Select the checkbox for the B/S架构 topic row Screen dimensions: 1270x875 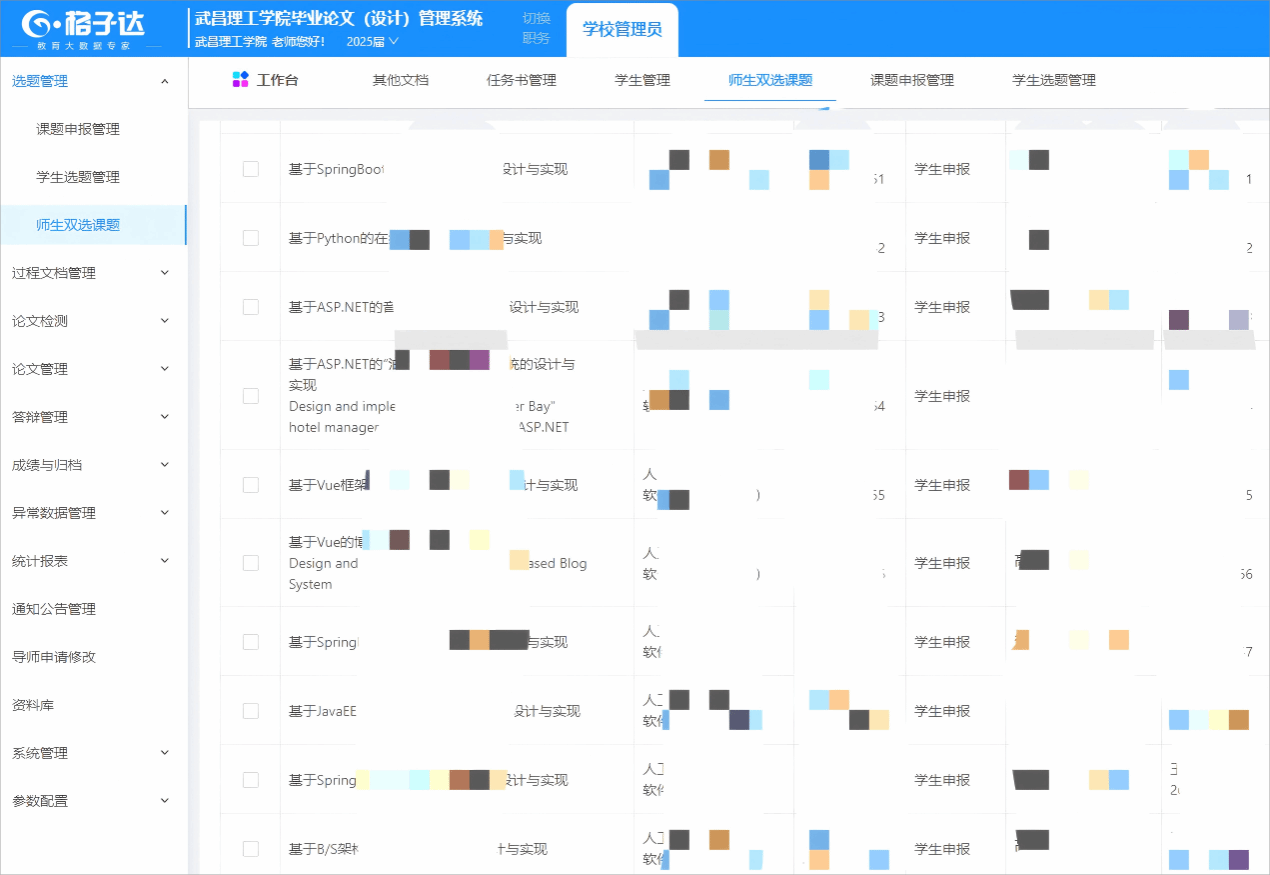point(251,849)
